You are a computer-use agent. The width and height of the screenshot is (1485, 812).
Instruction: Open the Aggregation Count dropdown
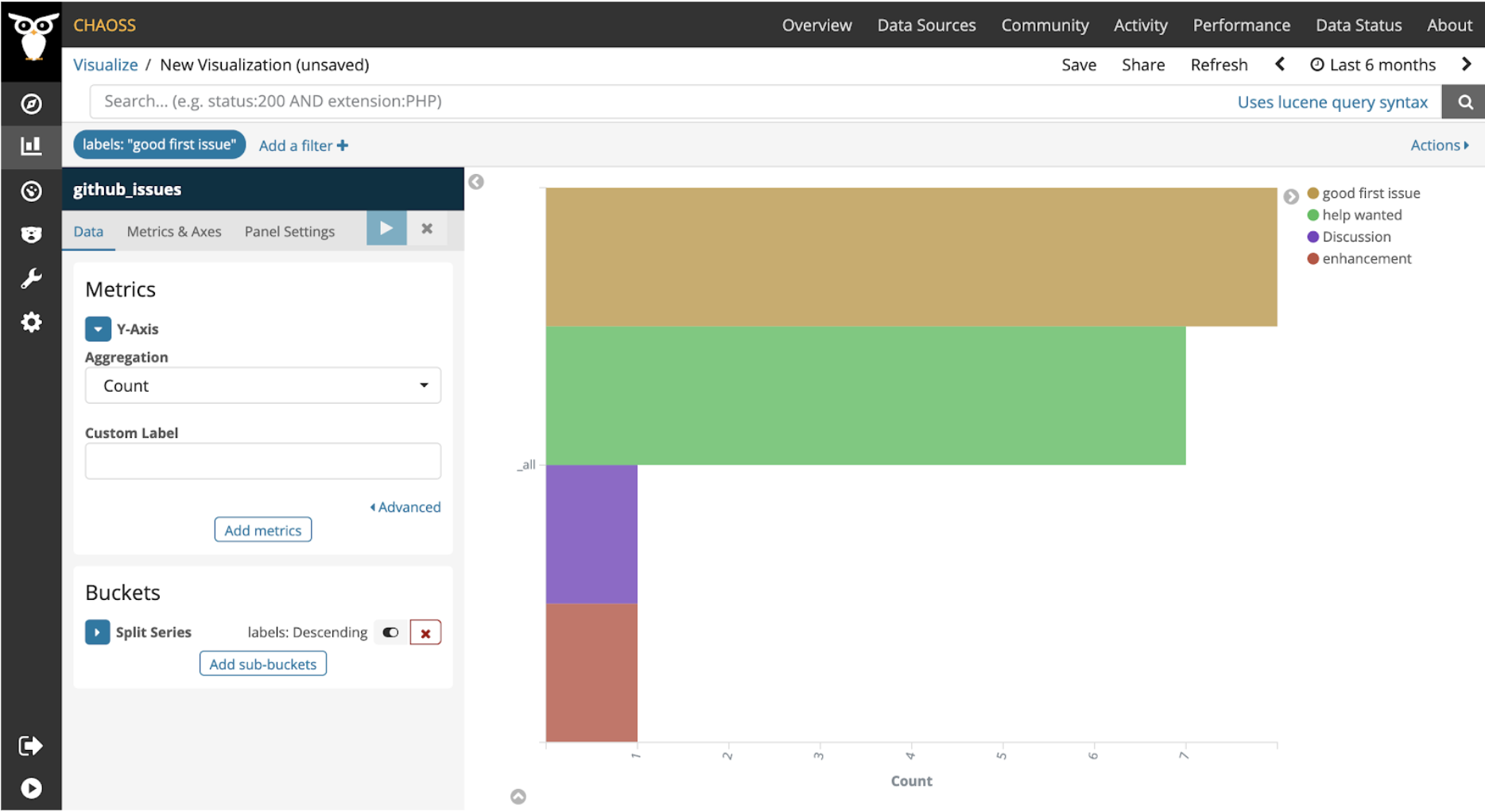point(263,385)
